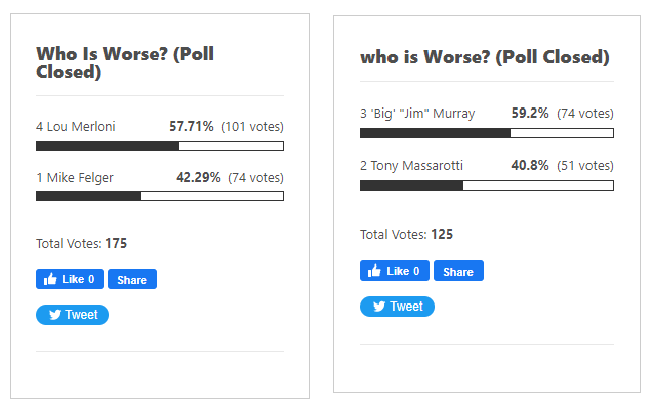Select the "1 Mike Felger" option label
665x409 pixels.
point(75,178)
